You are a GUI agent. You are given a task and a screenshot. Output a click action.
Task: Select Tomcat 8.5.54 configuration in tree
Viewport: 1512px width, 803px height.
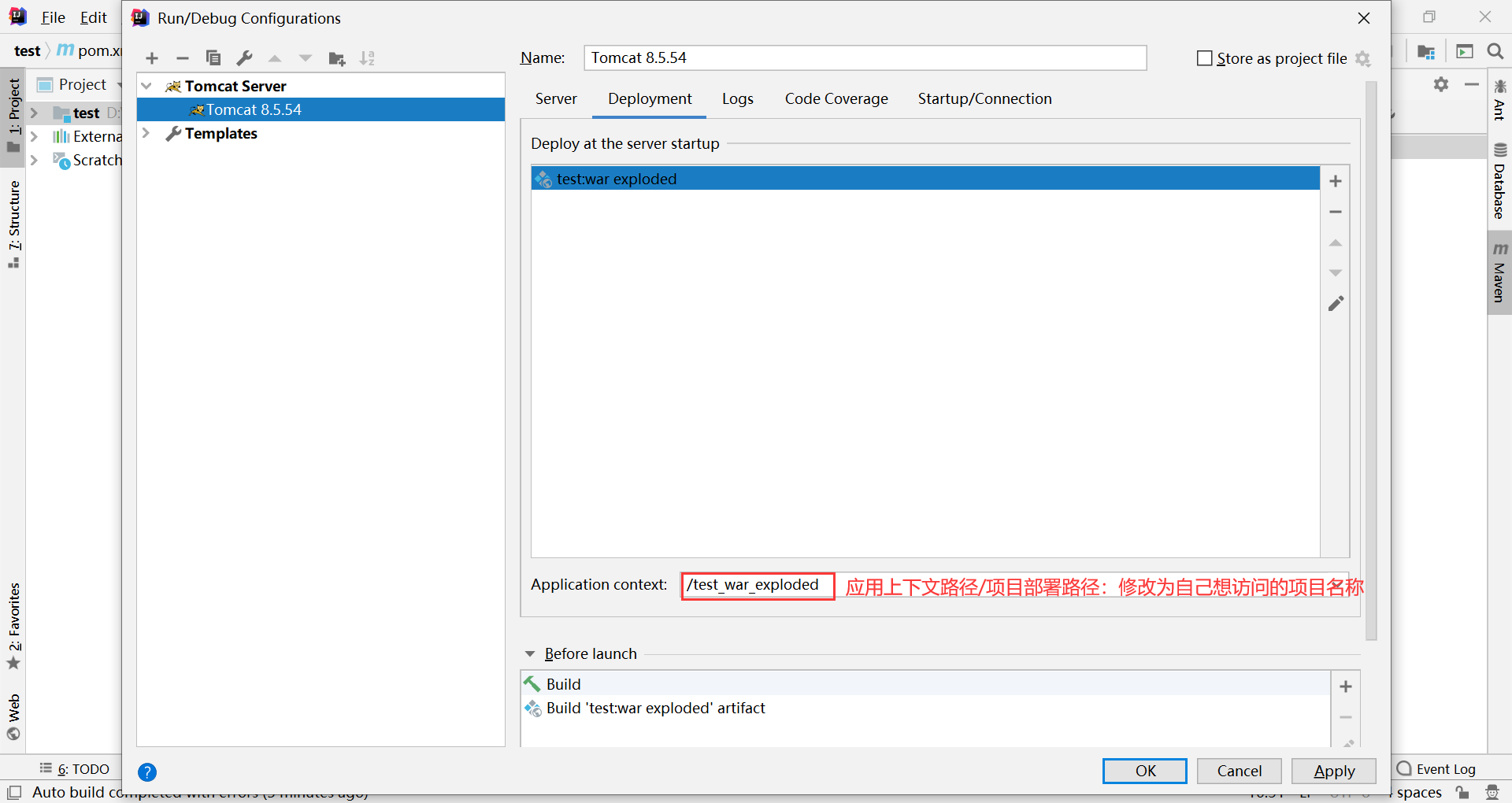tap(321, 109)
